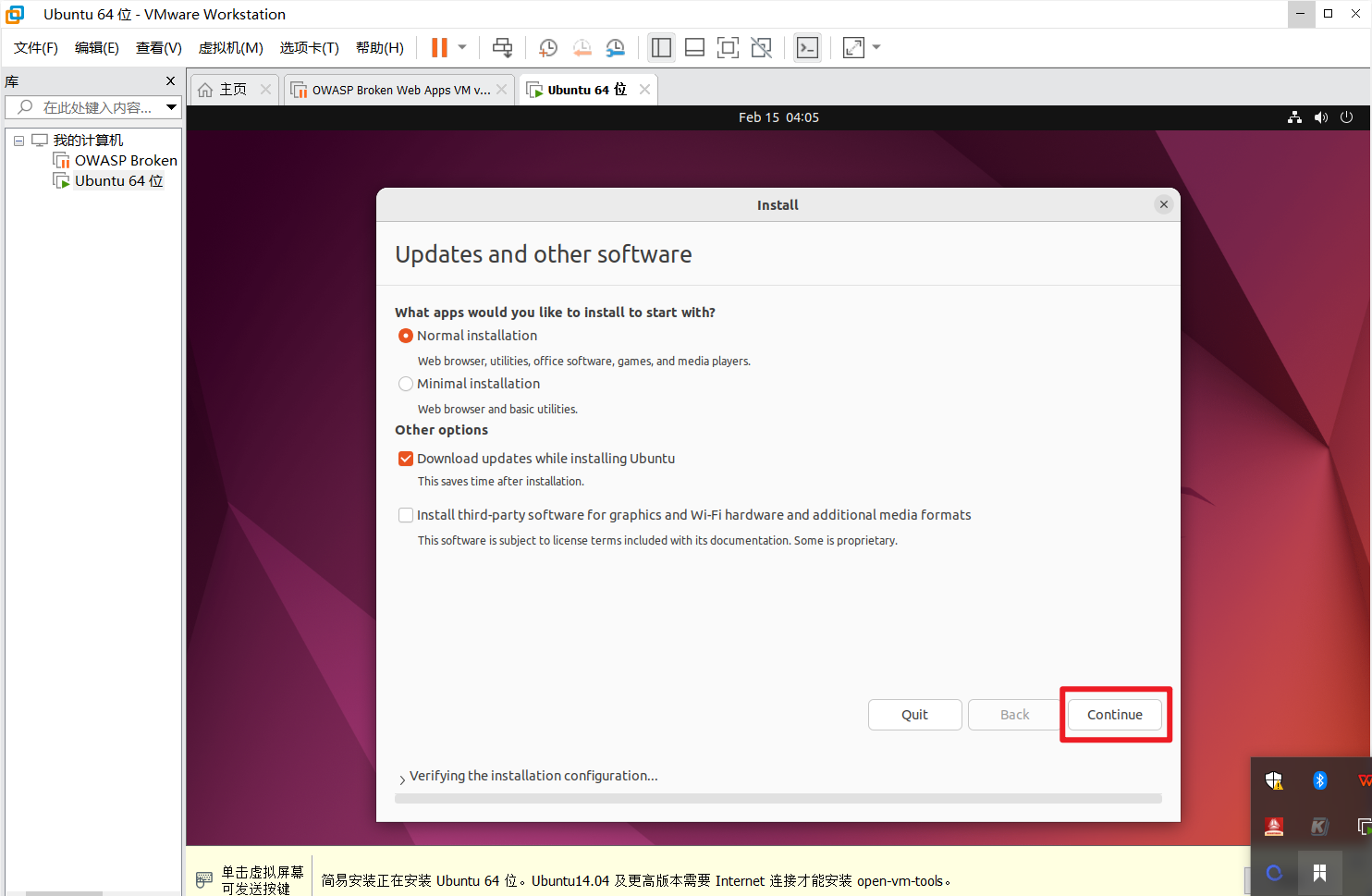Click the K application tray icon
The image size is (1372, 896).
click(x=1319, y=826)
